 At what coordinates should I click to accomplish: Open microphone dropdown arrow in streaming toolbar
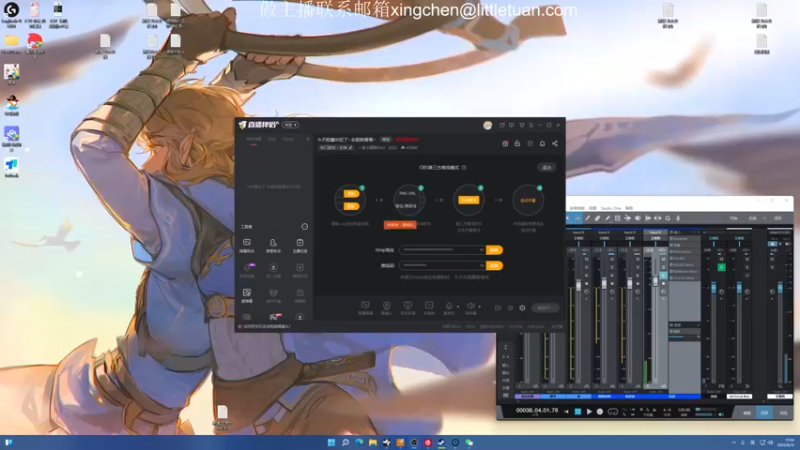[x=458, y=307]
